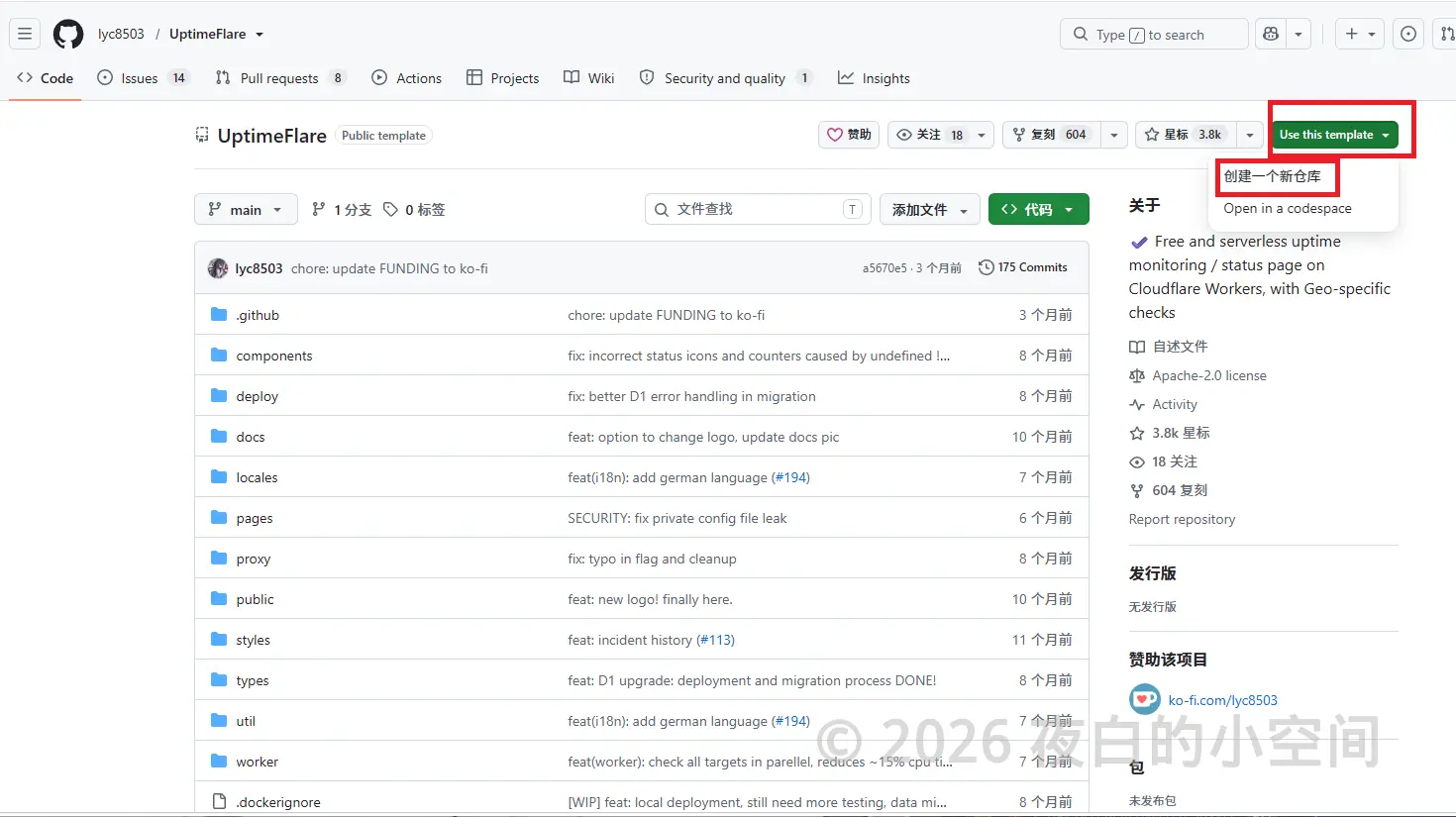This screenshot has width=1456, height=817.
Task: Open the green 代码 code dropdown
Action: tap(1038, 209)
